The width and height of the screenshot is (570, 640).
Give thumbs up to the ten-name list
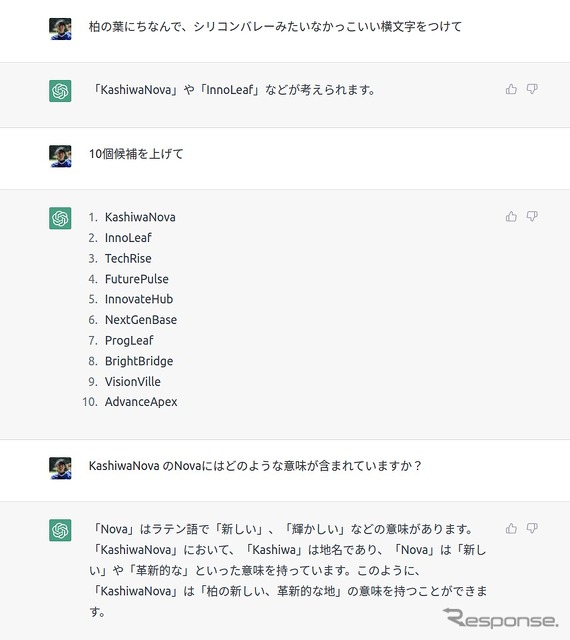pyautogui.click(x=511, y=216)
